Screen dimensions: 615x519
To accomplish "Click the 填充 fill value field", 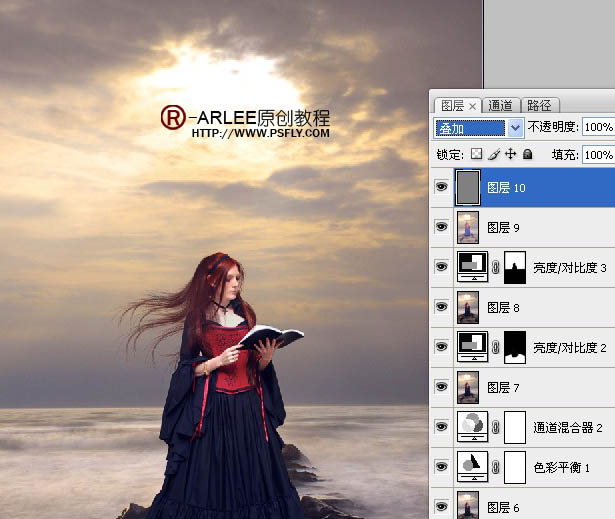I will (x=598, y=155).
